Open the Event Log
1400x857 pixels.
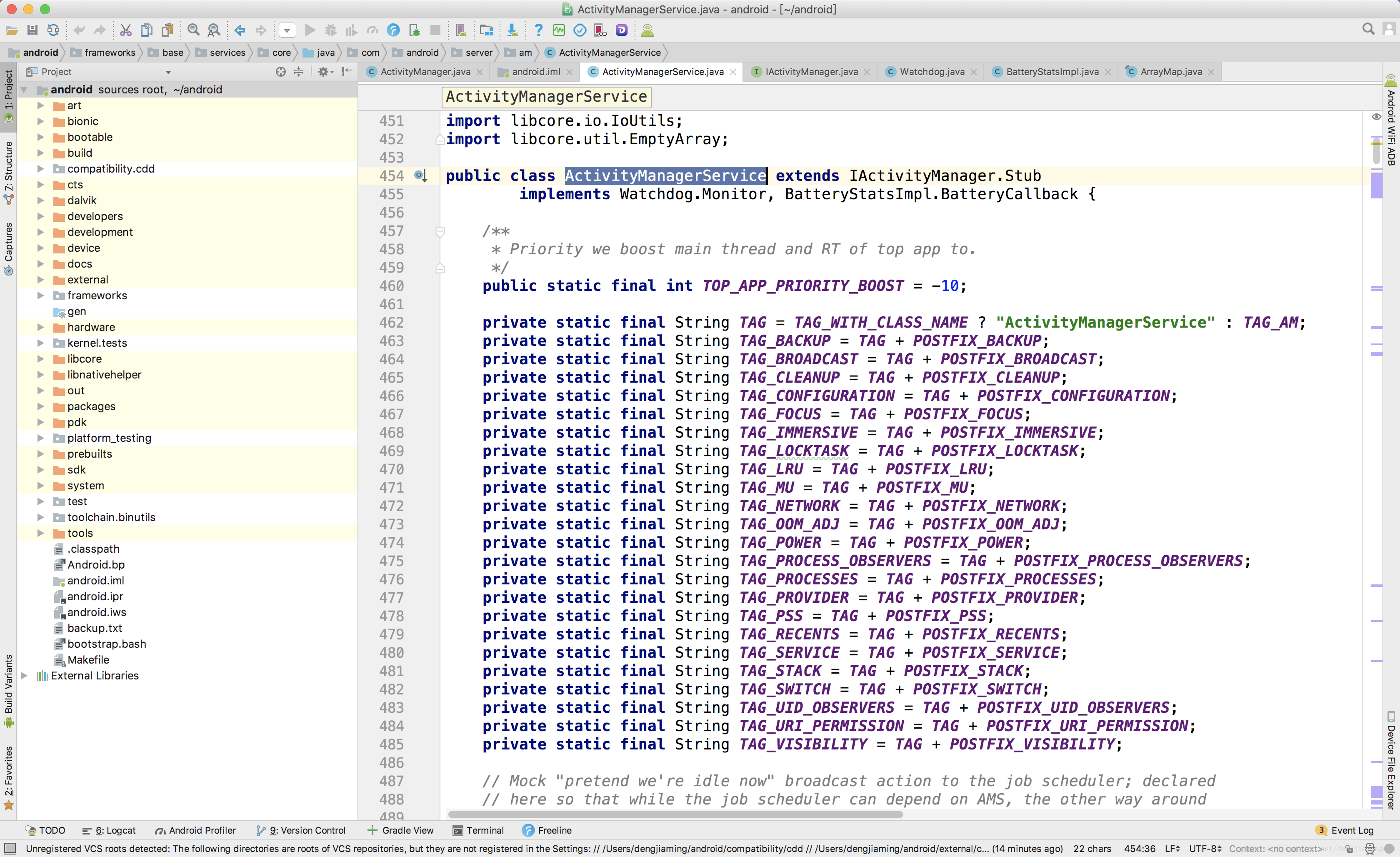(x=1345, y=831)
